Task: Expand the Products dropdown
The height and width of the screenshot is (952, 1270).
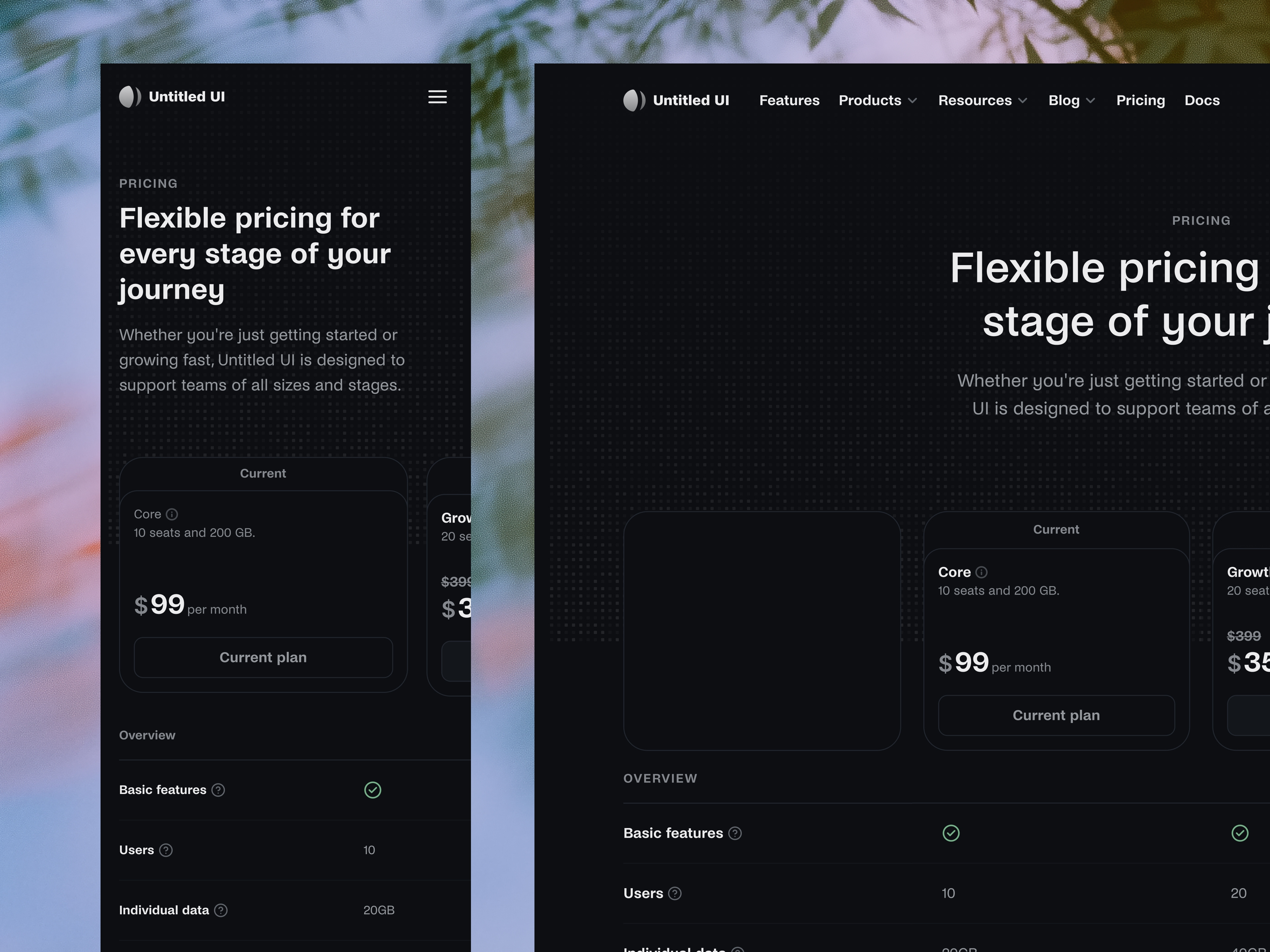Action: pyautogui.click(x=877, y=100)
